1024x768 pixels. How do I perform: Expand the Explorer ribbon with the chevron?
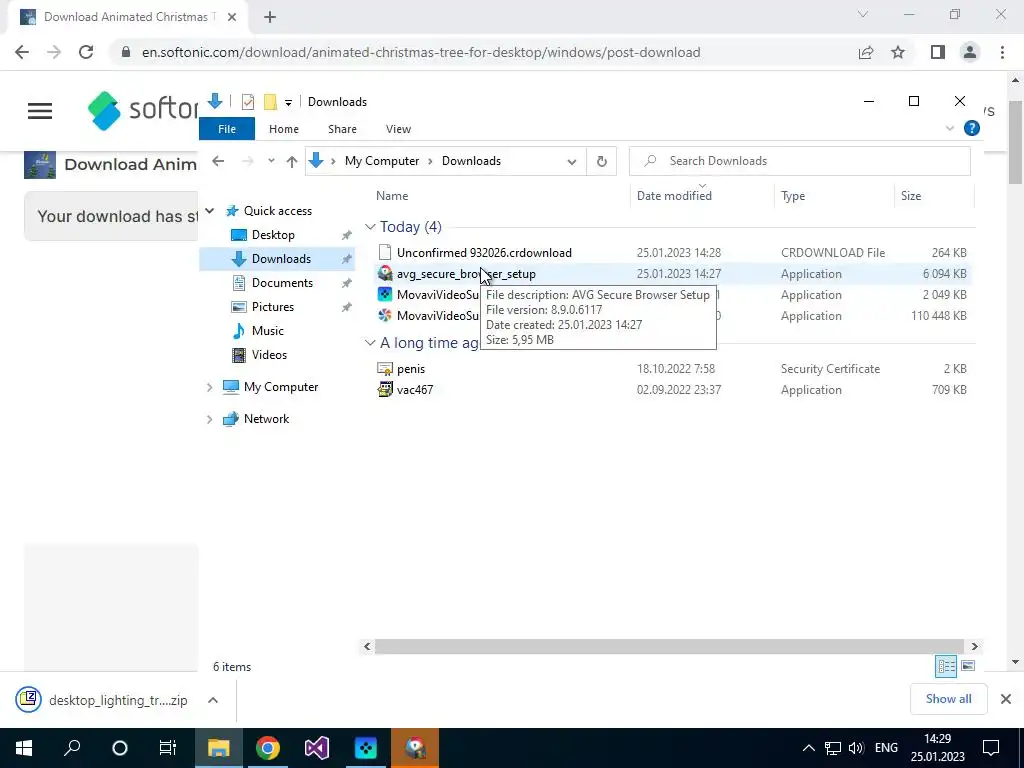click(x=950, y=129)
